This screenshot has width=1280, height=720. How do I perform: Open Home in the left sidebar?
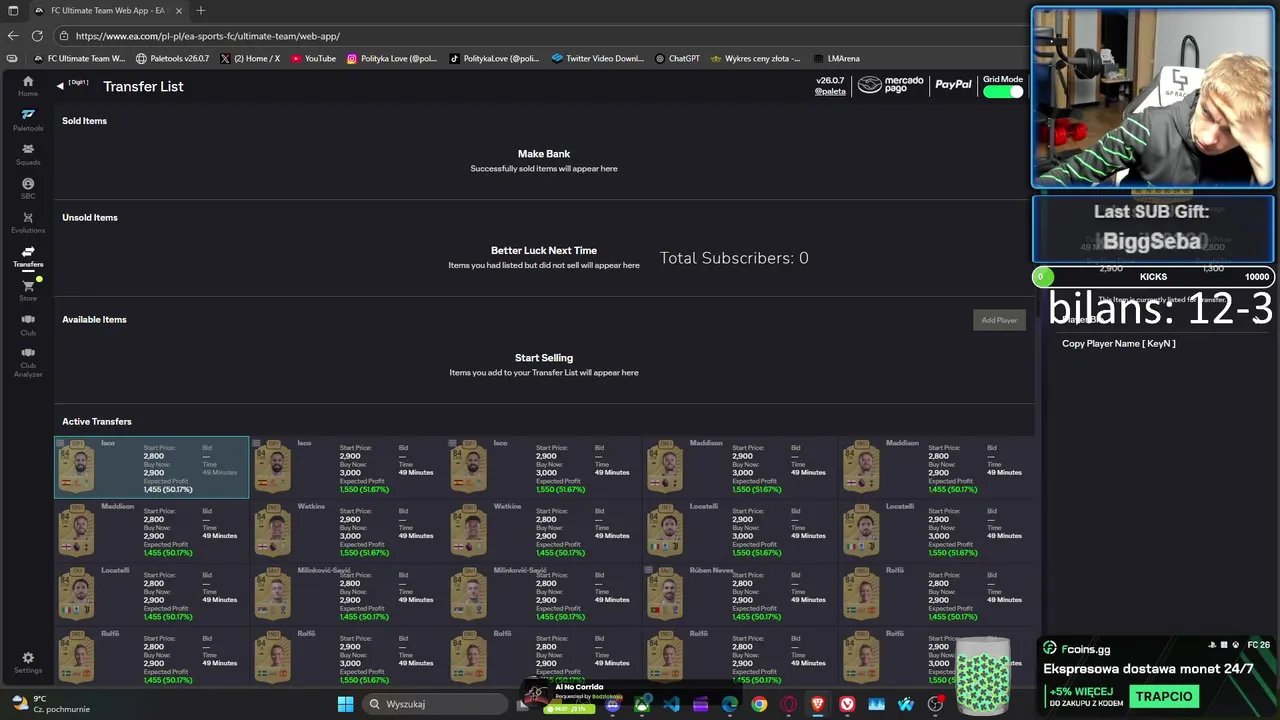click(x=28, y=86)
